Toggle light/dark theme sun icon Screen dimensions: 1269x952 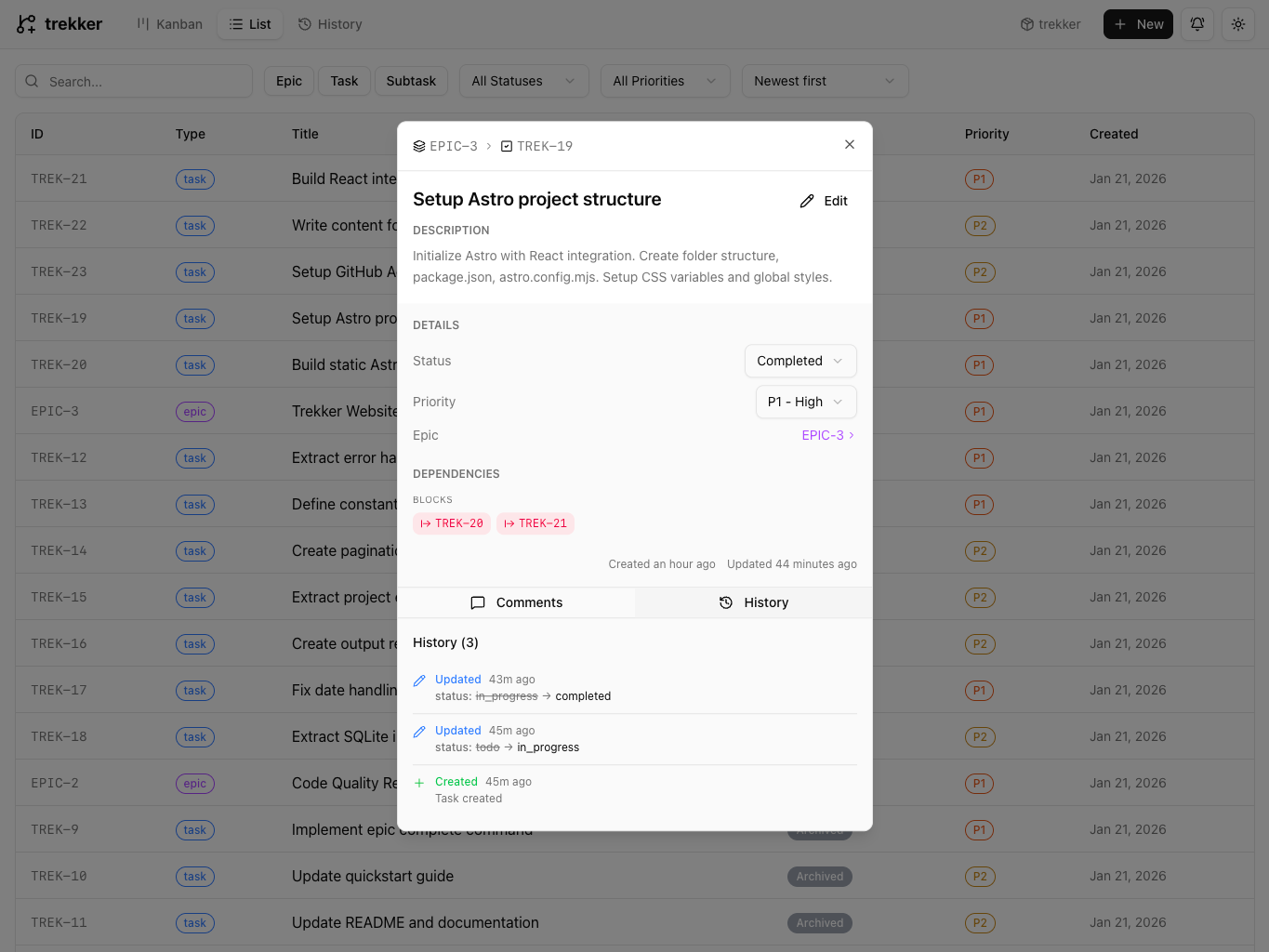tap(1238, 24)
